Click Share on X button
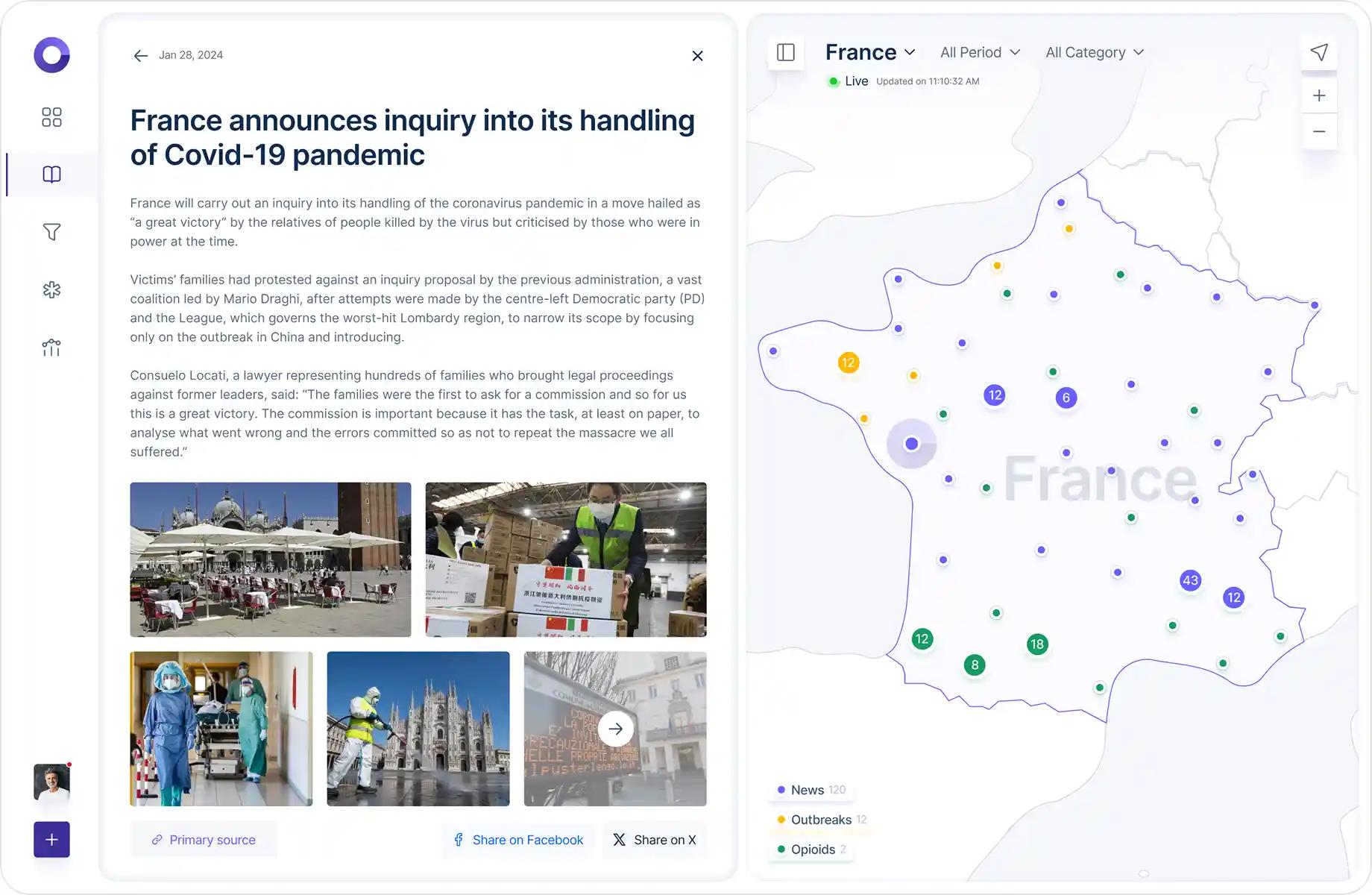This screenshot has width=1372, height=895. coord(655,840)
